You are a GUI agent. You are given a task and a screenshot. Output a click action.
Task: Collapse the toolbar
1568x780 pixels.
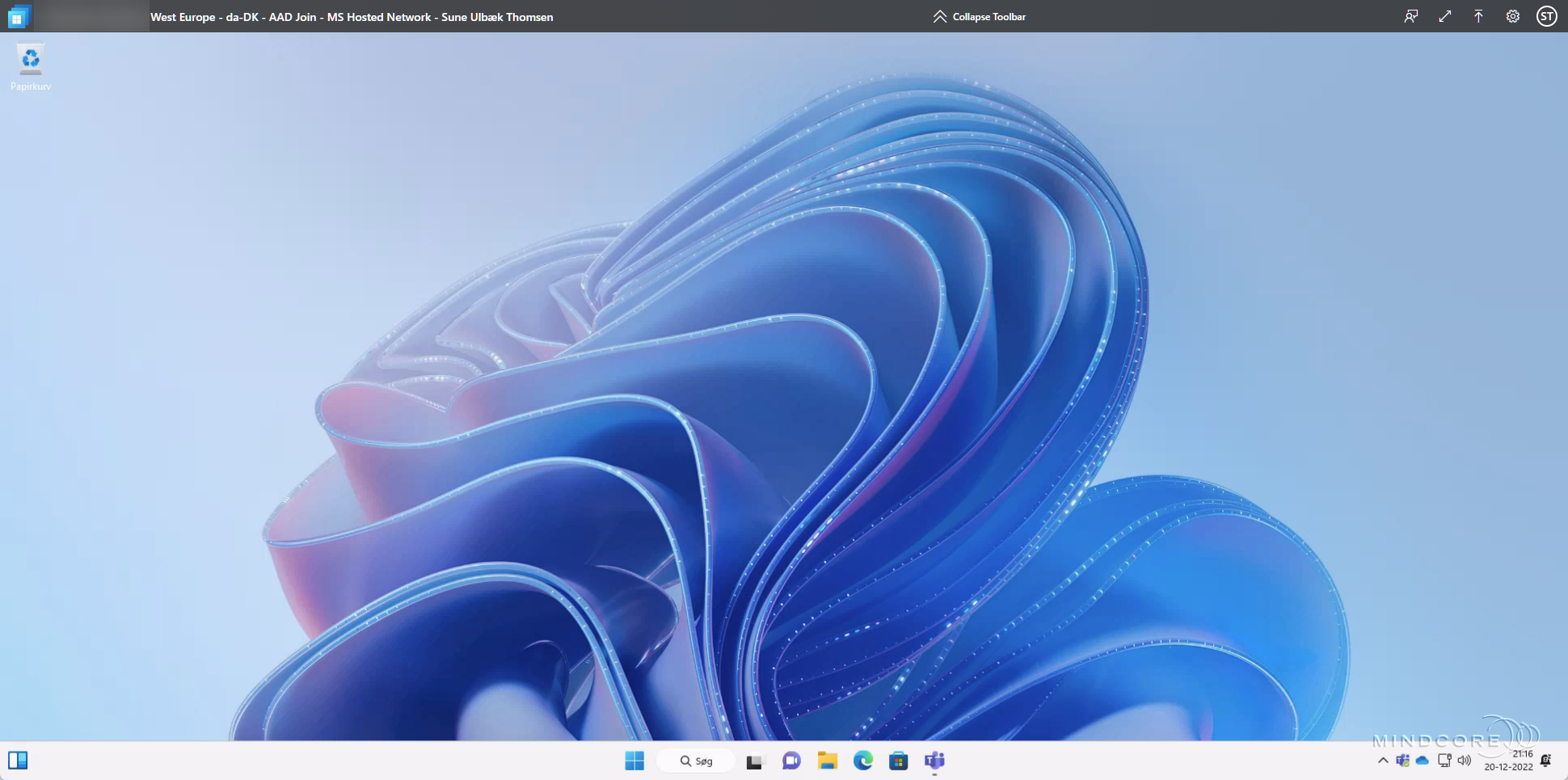coord(979,16)
